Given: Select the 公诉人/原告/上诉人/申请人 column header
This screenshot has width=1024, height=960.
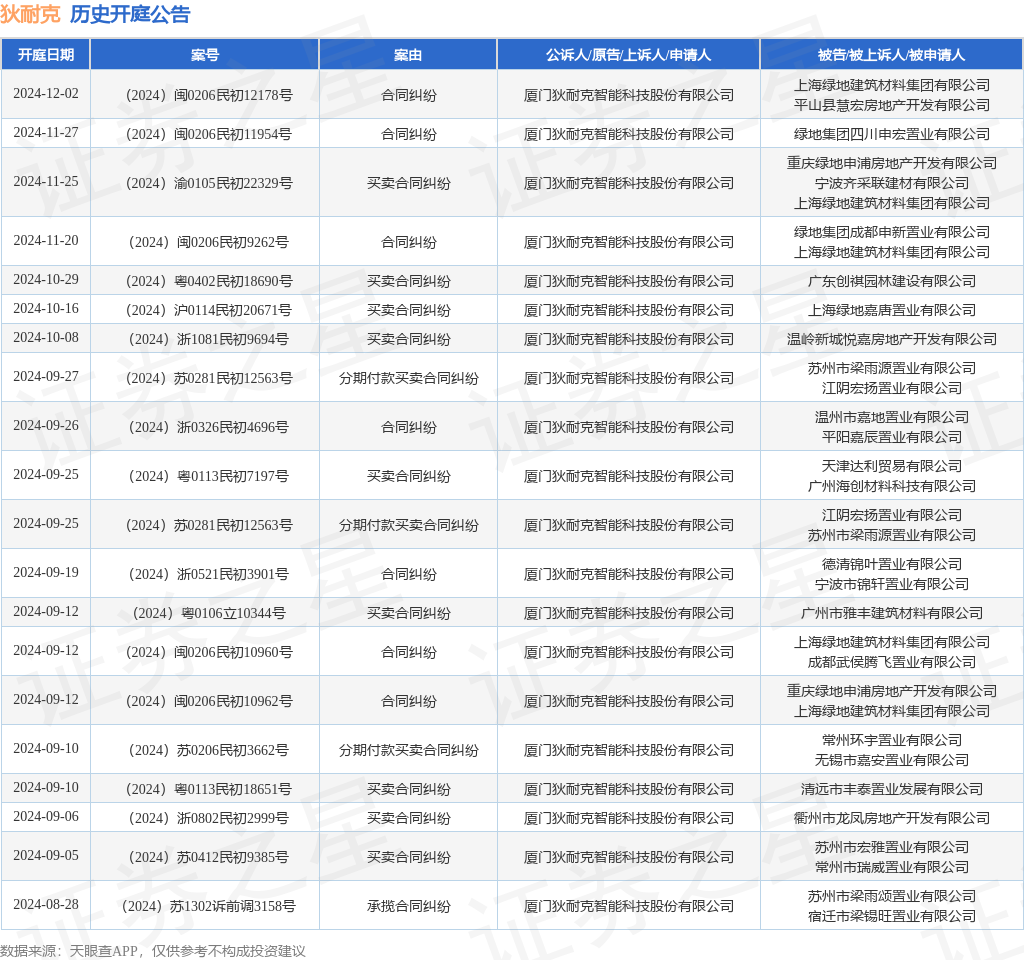Looking at the screenshot, I should (x=628, y=55).
